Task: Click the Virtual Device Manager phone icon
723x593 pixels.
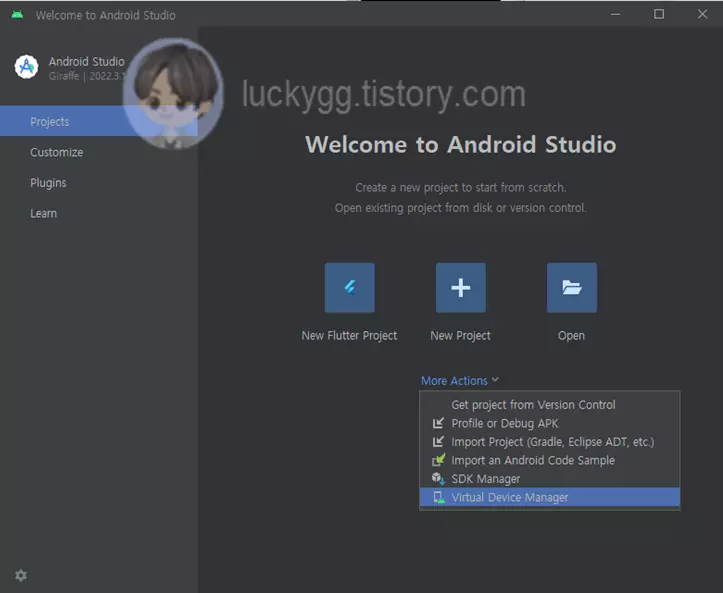Action: (439, 498)
